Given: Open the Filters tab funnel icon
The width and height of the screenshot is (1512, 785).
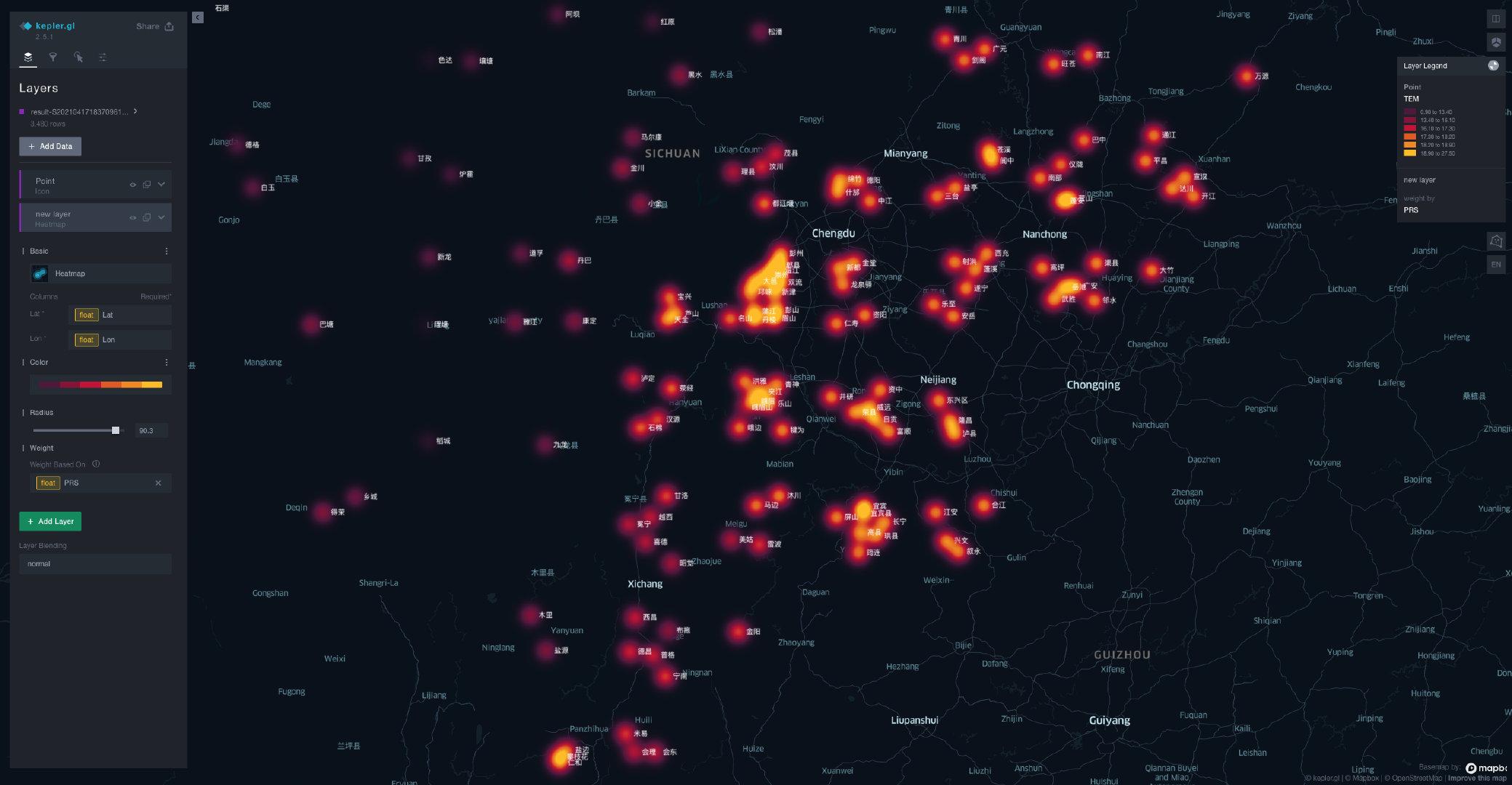Looking at the screenshot, I should click(x=52, y=57).
